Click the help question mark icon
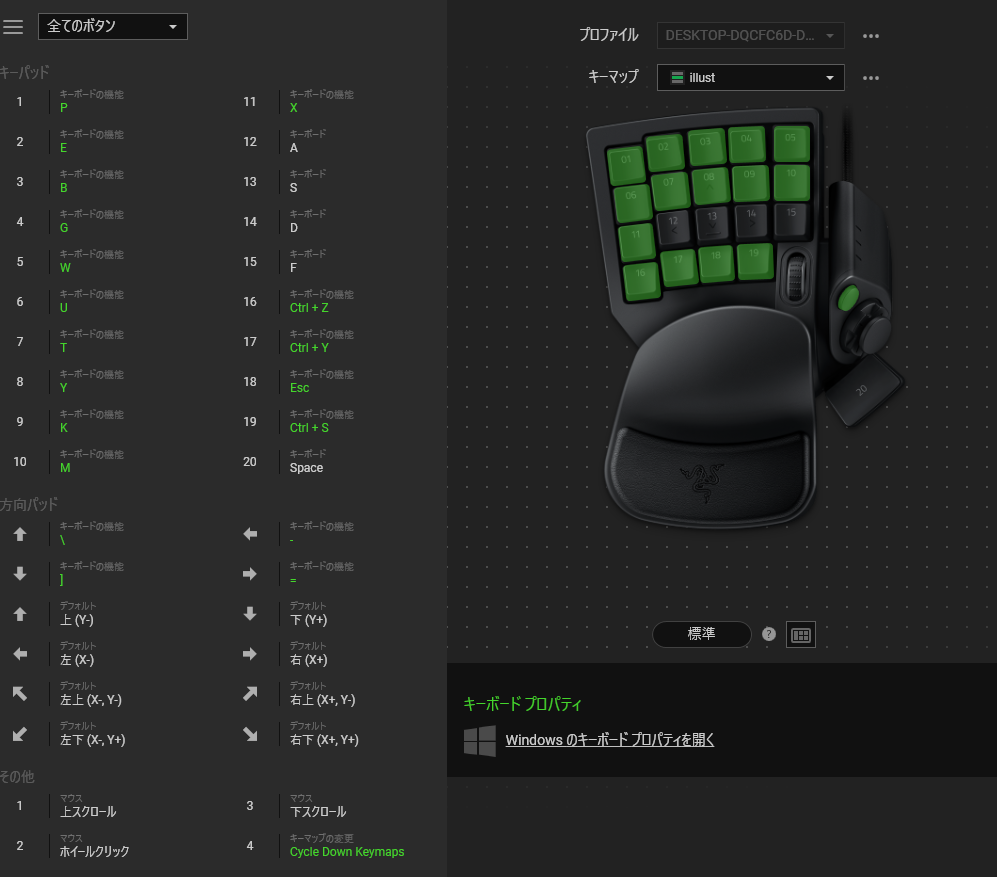Viewport: 997px width, 877px height. (769, 634)
